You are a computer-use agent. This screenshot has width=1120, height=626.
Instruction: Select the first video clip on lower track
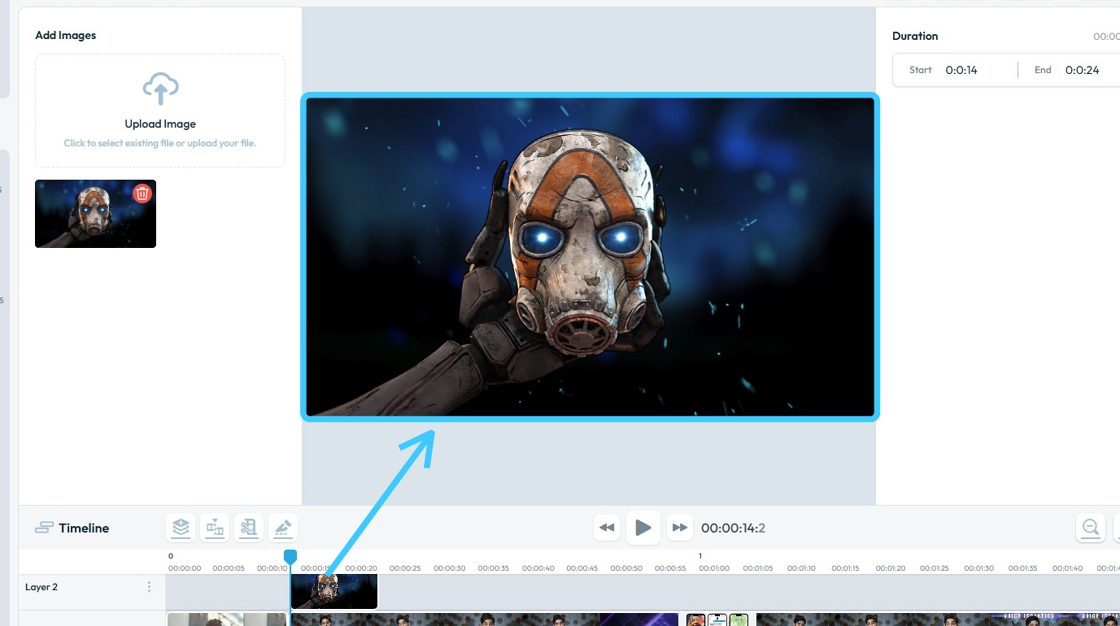click(227, 620)
